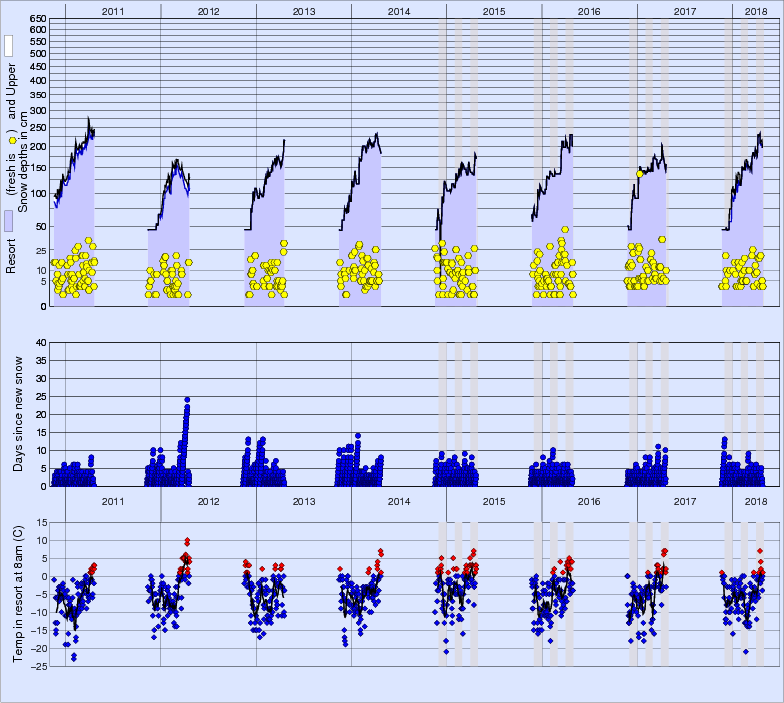Click the yellow fresh-snow legend circle
784x703 pixels.
[x=11, y=142]
